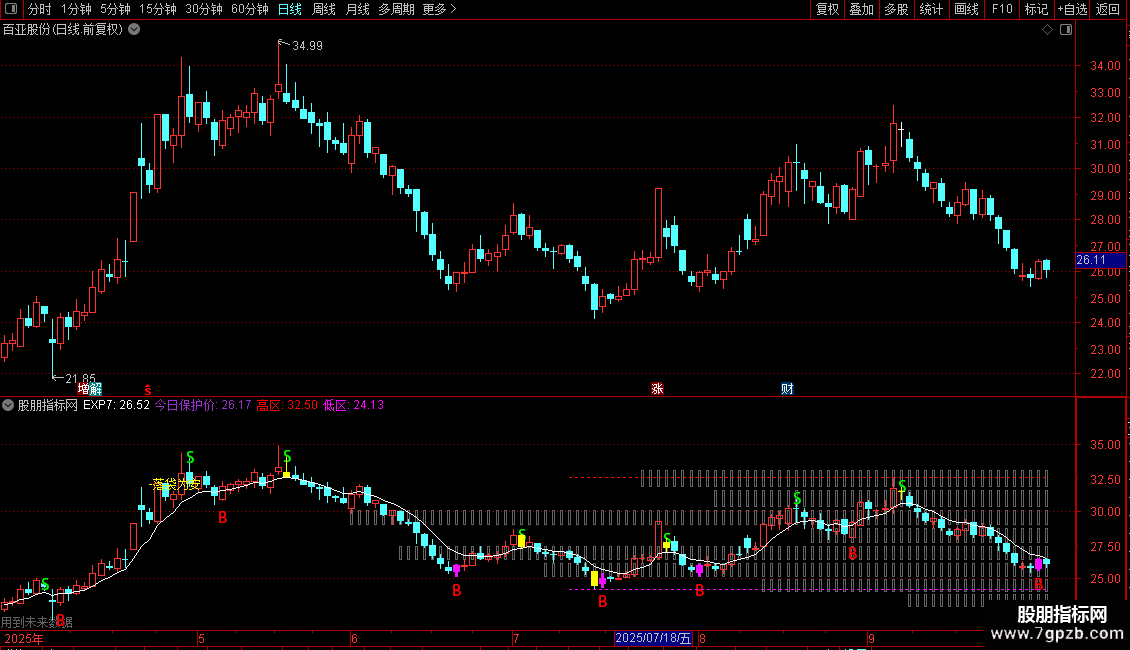
Task: Click the red $ marker below chart
Action: 148,390
